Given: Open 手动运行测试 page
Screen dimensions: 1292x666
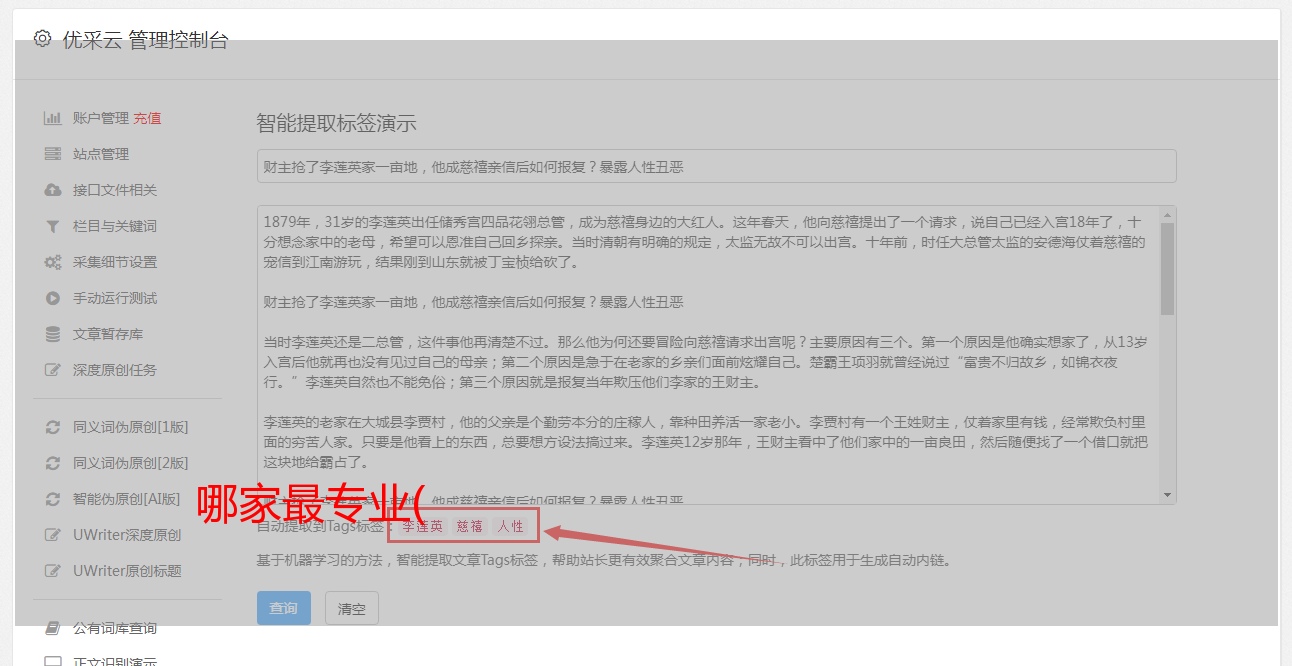Looking at the screenshot, I should (x=115, y=298).
